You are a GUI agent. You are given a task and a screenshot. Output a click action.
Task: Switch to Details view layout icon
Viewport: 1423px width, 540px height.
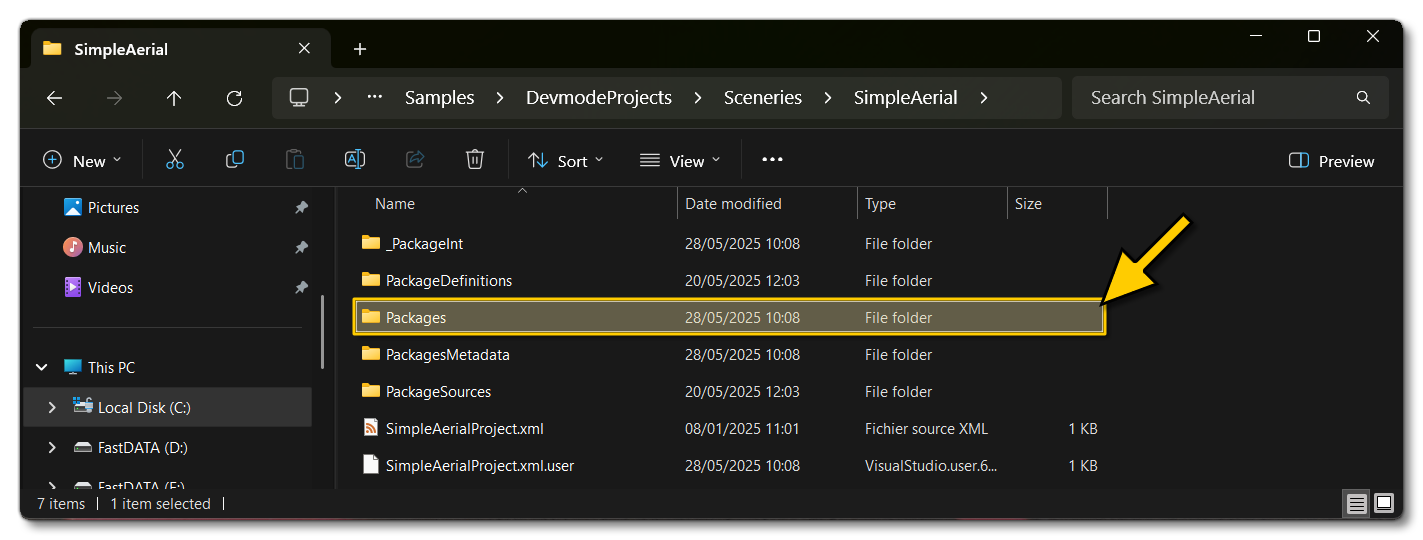pos(1356,504)
